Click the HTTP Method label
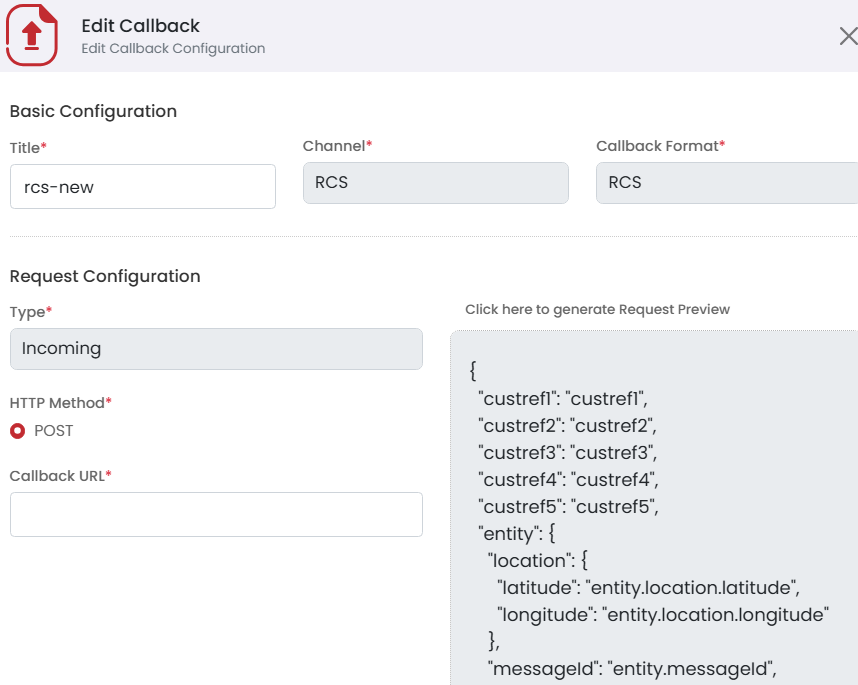Screen dimensions: 858x685 (60, 403)
